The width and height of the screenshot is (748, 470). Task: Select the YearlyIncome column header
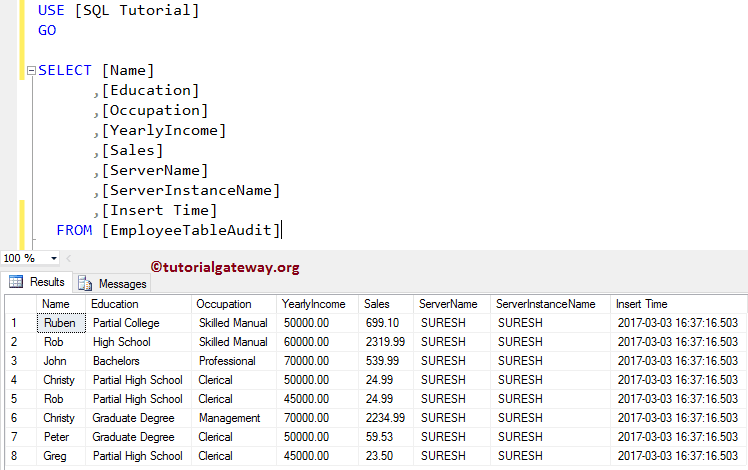coord(314,304)
